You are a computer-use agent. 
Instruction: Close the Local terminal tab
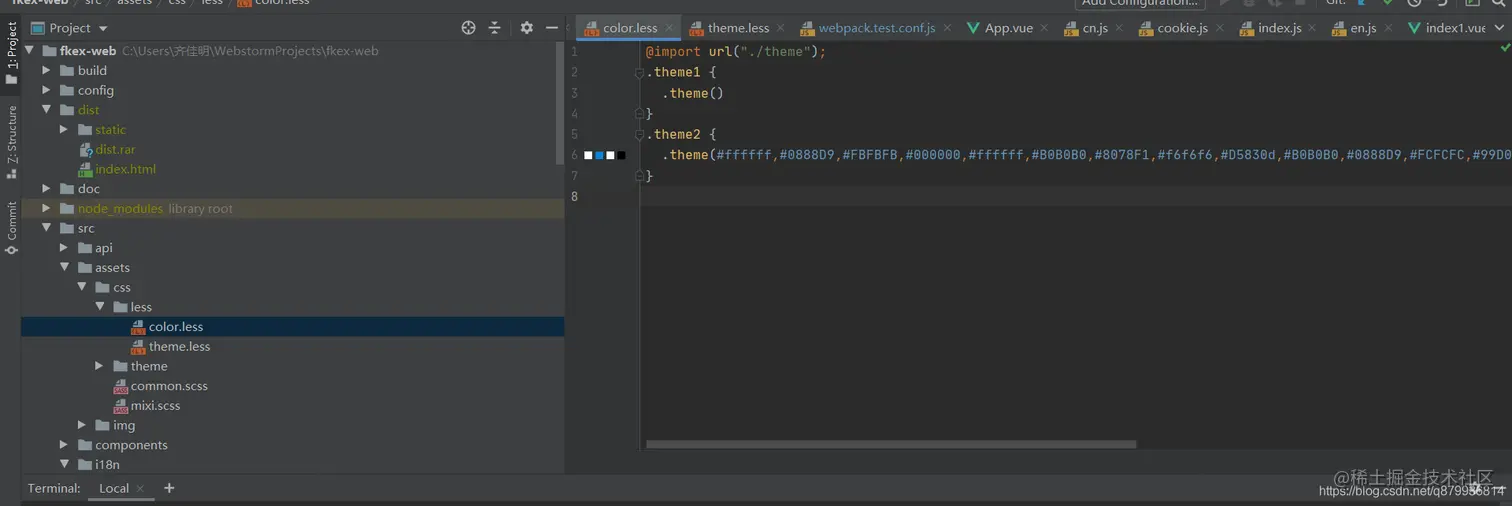click(x=141, y=489)
